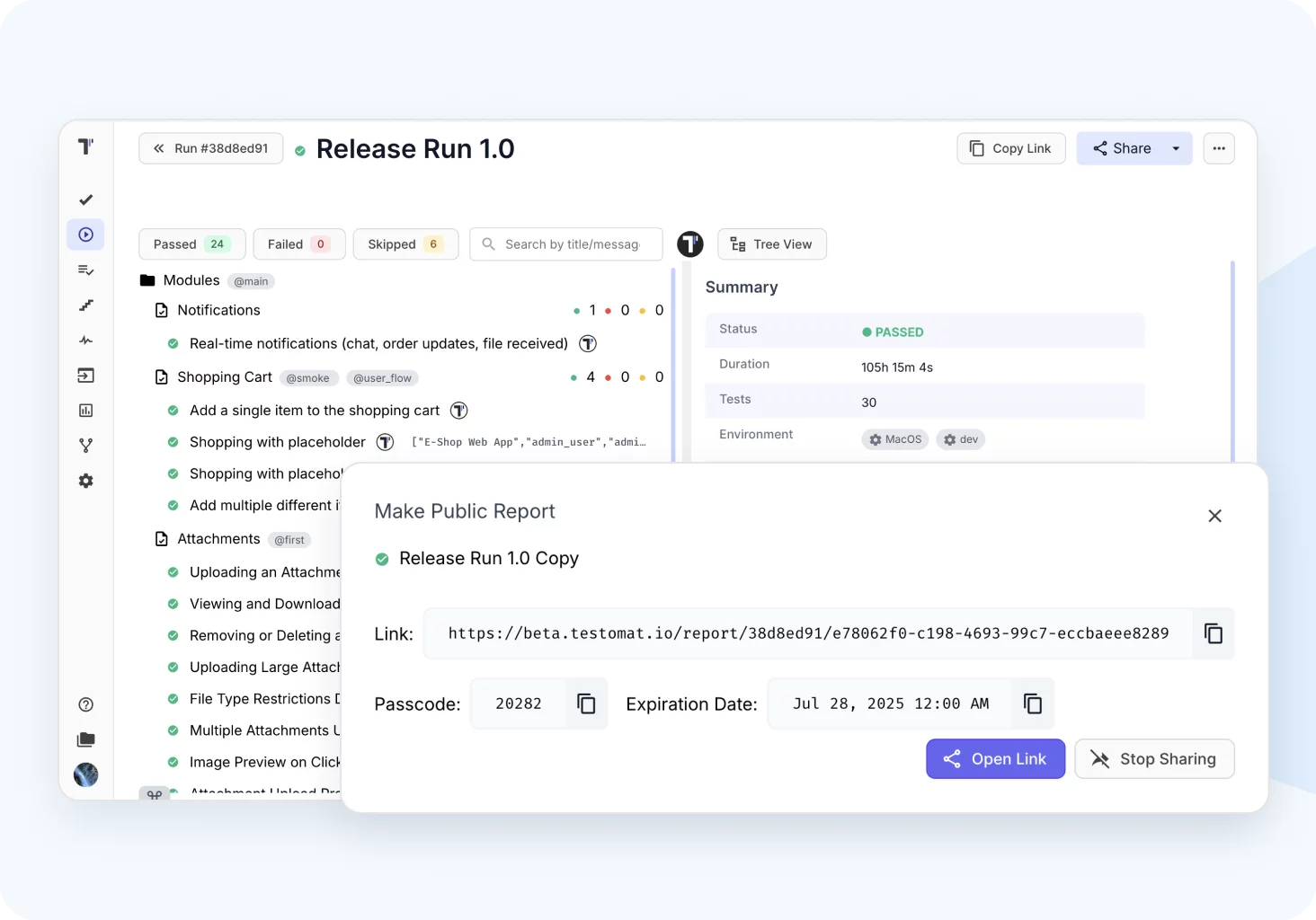
Task: Open the Settings gear in sidebar
Action: 86,481
